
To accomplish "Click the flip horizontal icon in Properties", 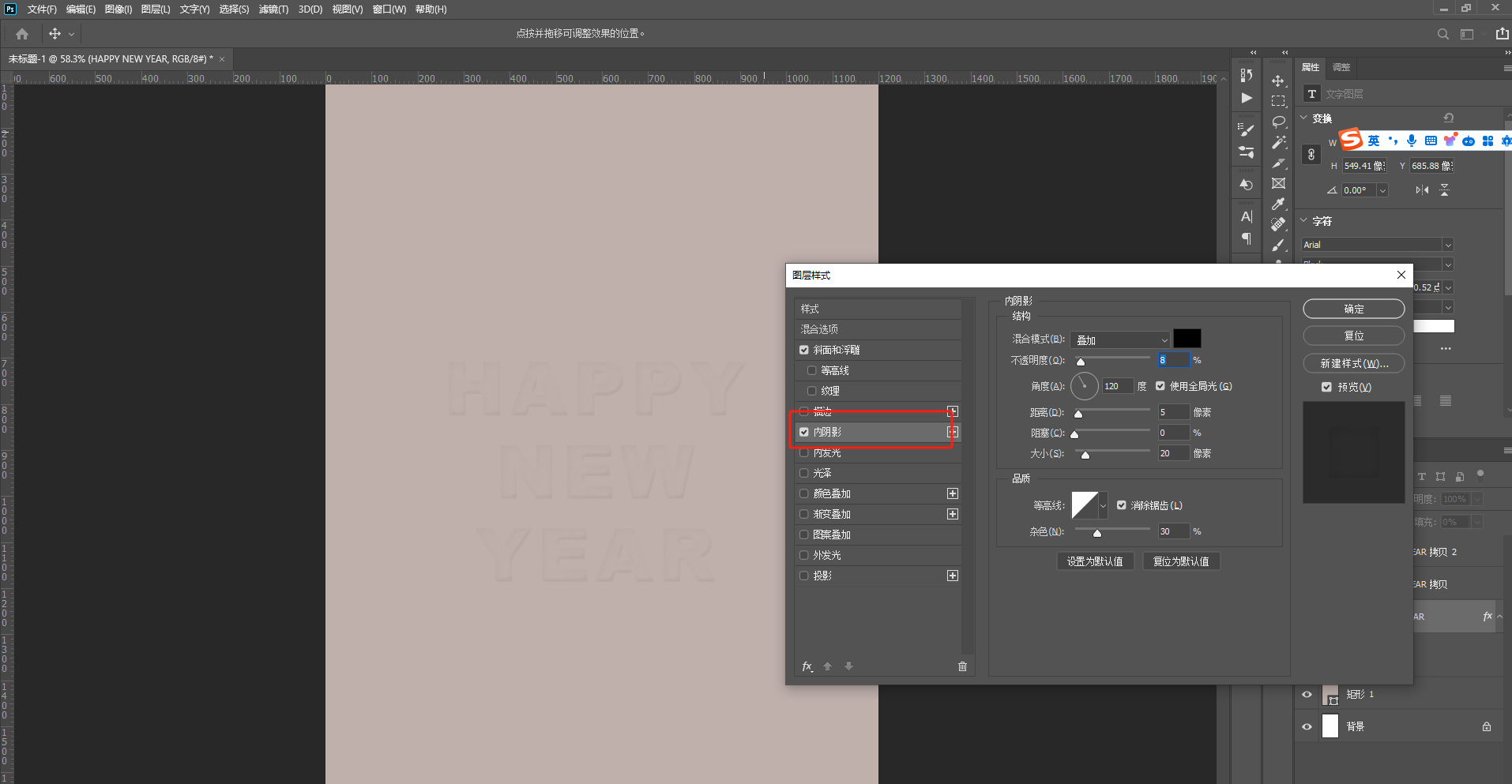I will [x=1422, y=190].
